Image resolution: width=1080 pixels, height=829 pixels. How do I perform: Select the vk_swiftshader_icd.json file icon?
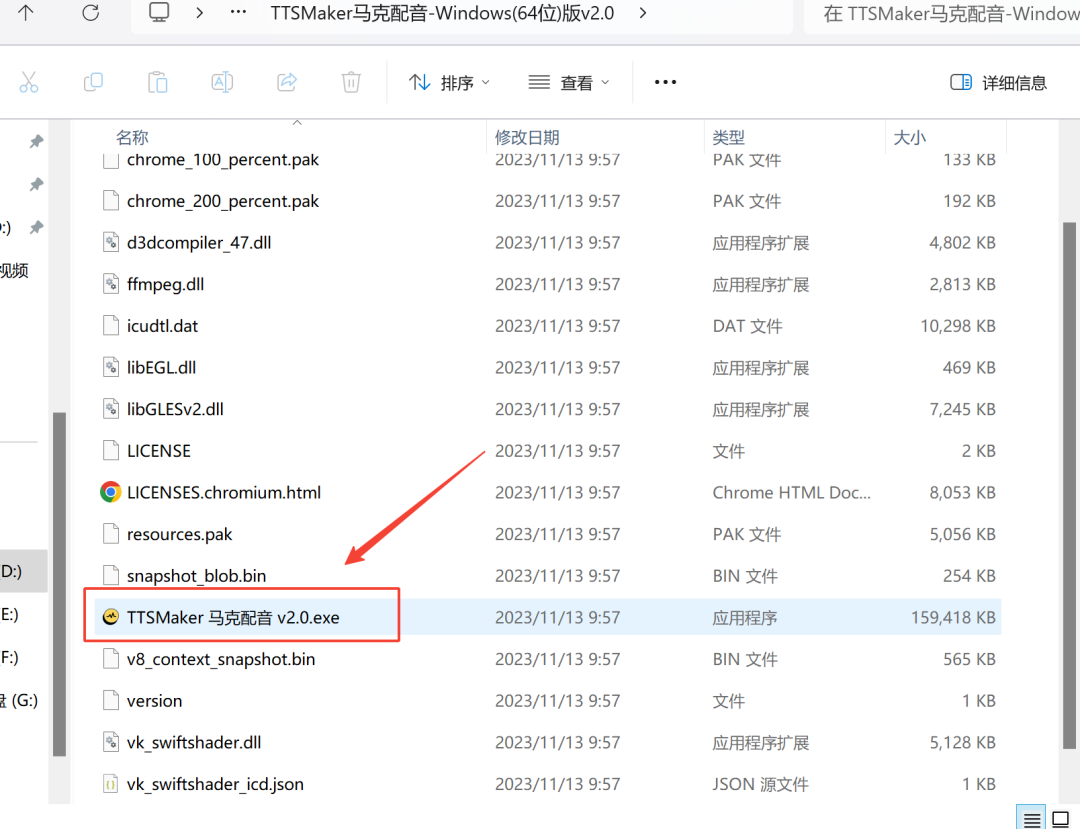(x=110, y=784)
